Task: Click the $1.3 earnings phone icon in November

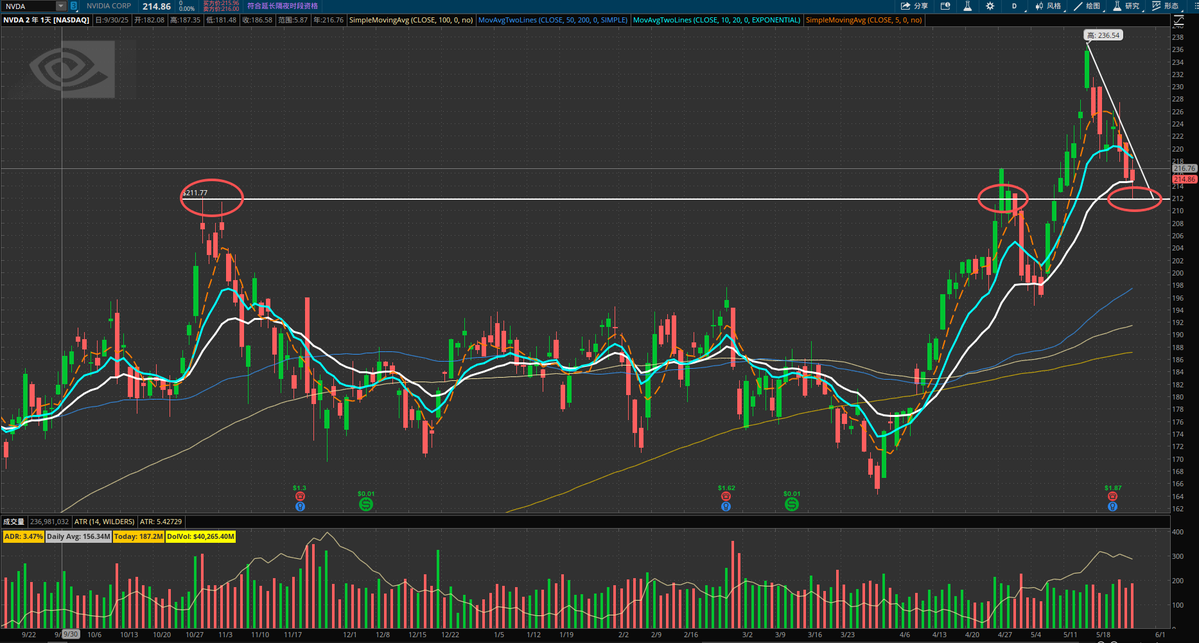Action: (300, 496)
